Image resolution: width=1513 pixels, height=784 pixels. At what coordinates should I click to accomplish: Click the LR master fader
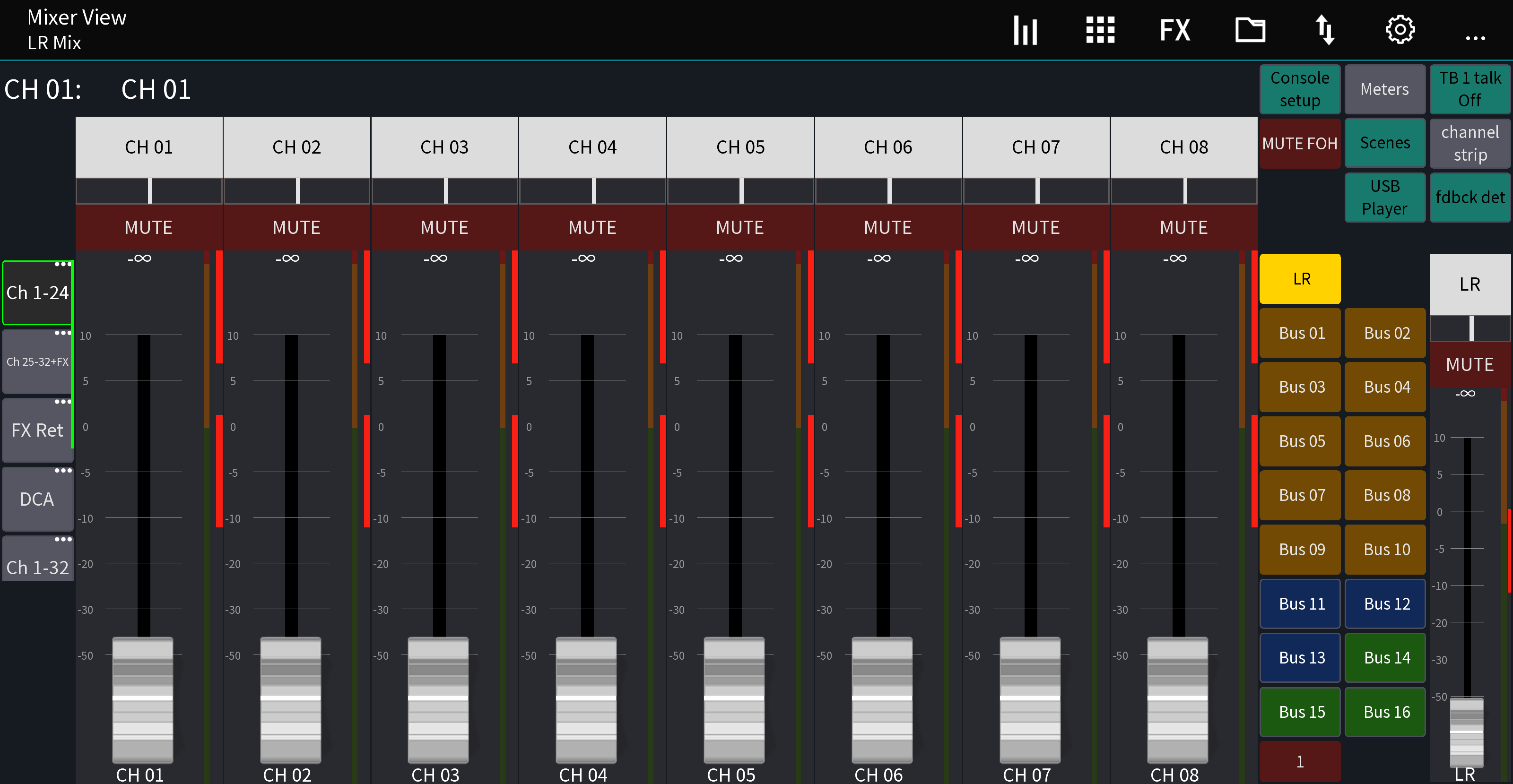[1467, 723]
